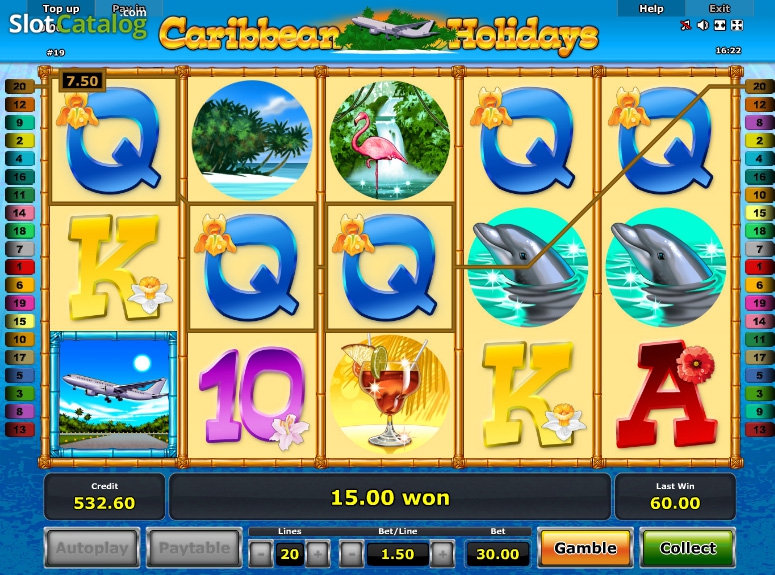Lower the Bet/Line value
Screen dimensions: 775x575
[x=351, y=554]
